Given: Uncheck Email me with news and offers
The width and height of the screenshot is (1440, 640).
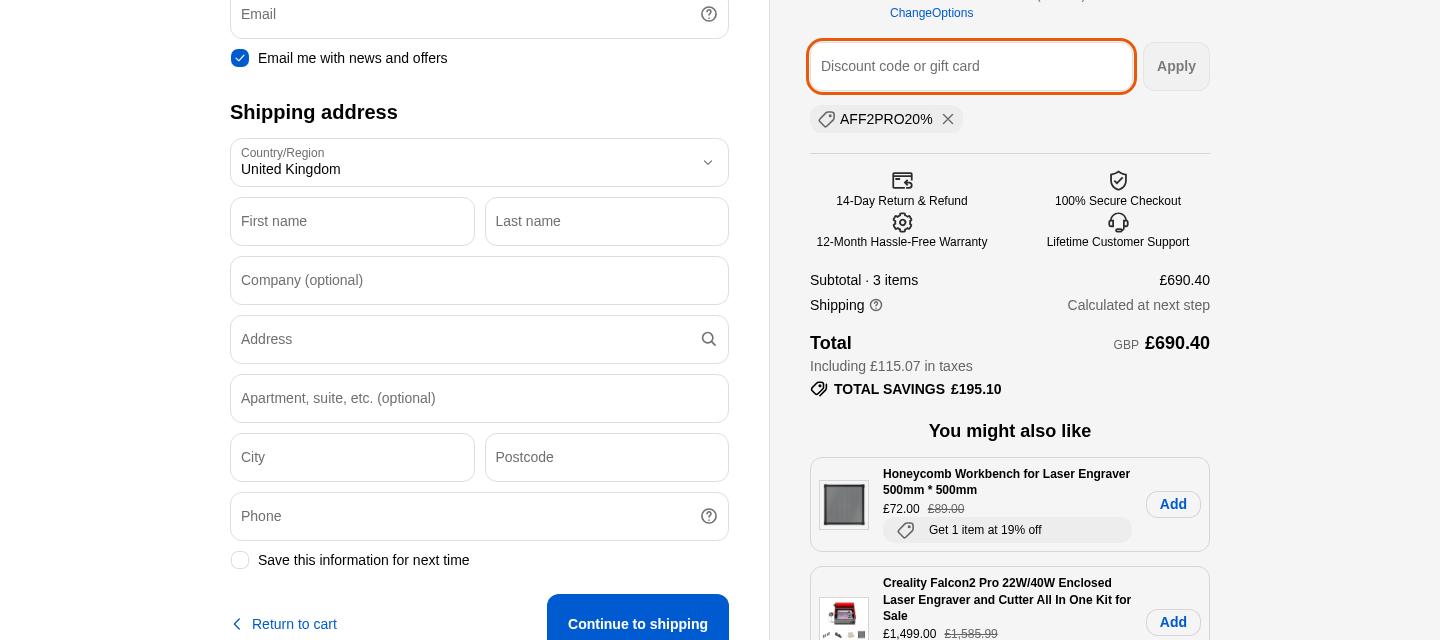Looking at the screenshot, I should click(240, 58).
